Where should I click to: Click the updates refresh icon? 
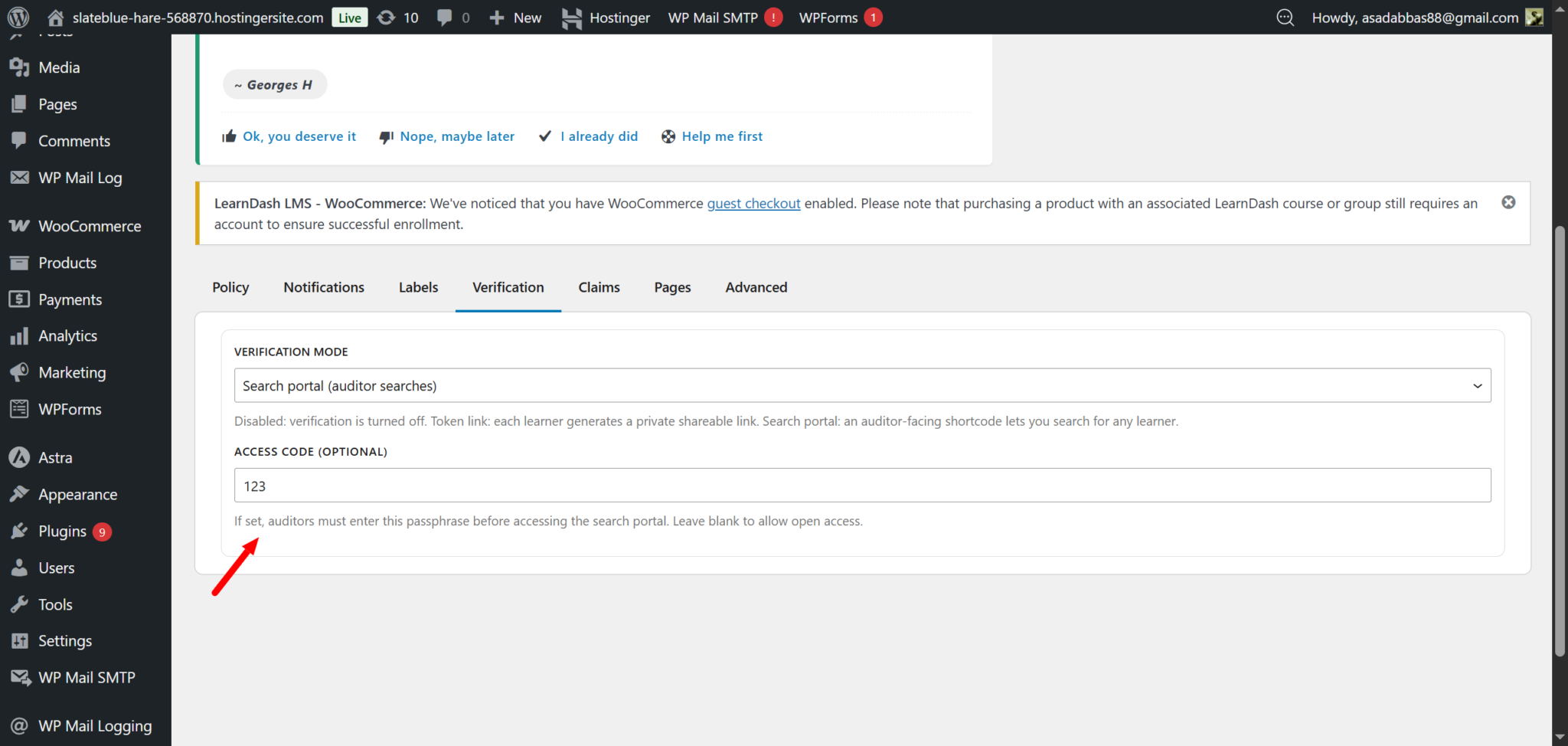coord(387,17)
